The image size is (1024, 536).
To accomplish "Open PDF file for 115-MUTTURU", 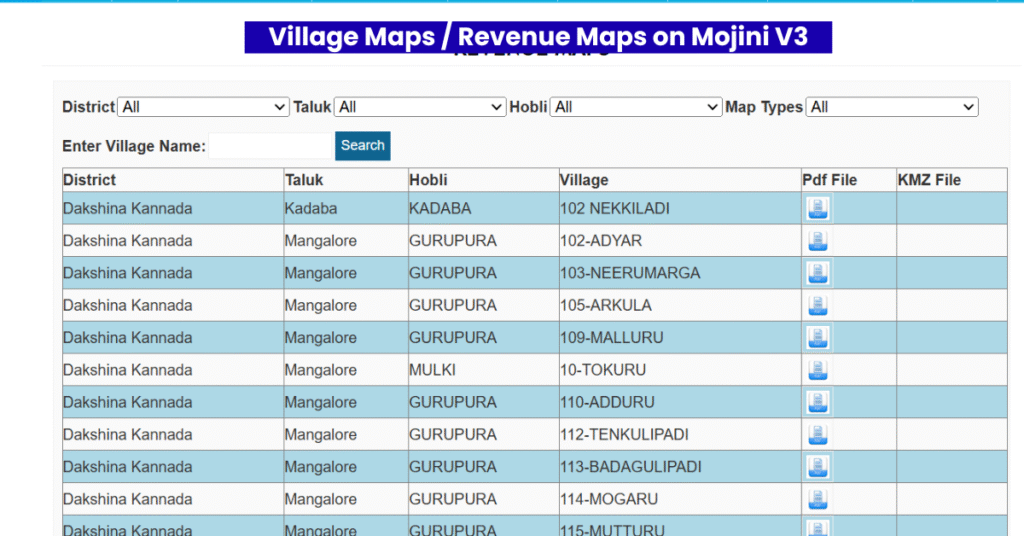I will click(818, 528).
